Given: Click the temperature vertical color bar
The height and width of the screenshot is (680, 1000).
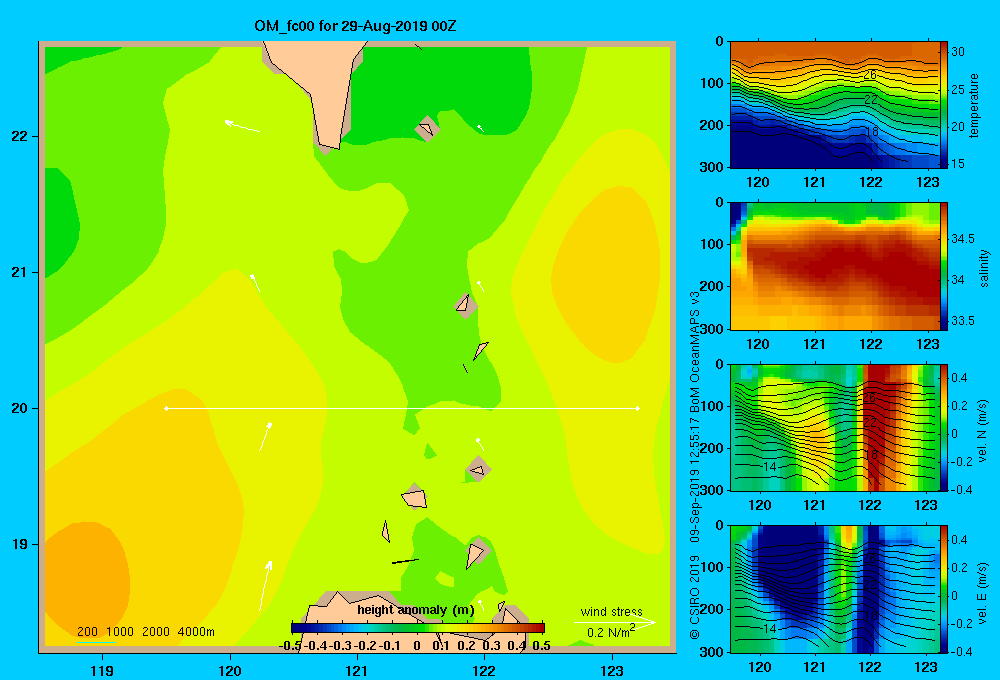Looking at the screenshot, I should click(943, 105).
